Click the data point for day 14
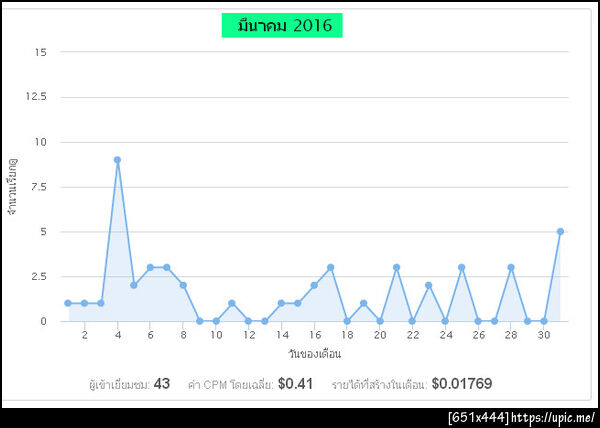Viewport: 600px width, 428px height. click(281, 303)
